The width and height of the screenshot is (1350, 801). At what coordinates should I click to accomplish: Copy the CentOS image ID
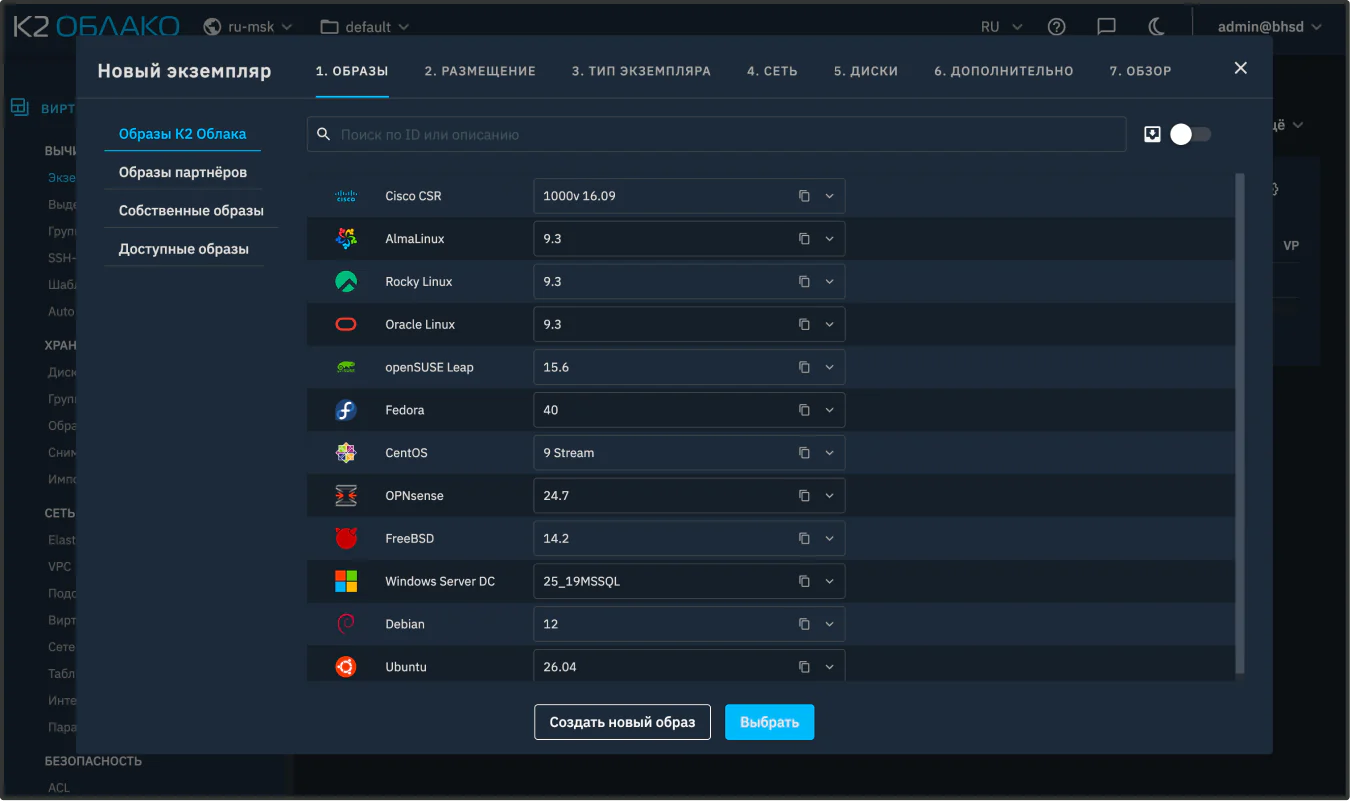804,453
